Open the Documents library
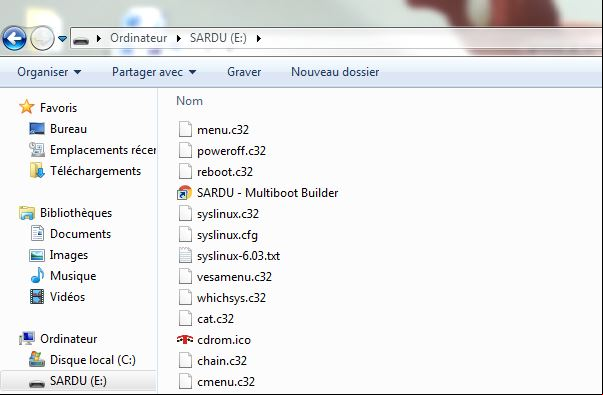Screen dimensions: 603x395 [x=80, y=234]
